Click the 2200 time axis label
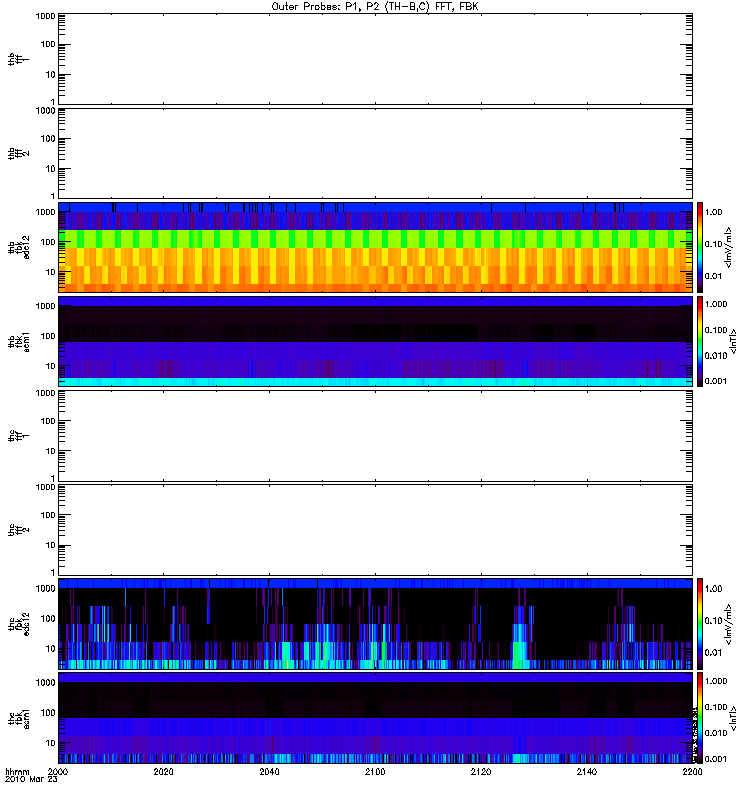750x800 pixels. tap(692, 771)
